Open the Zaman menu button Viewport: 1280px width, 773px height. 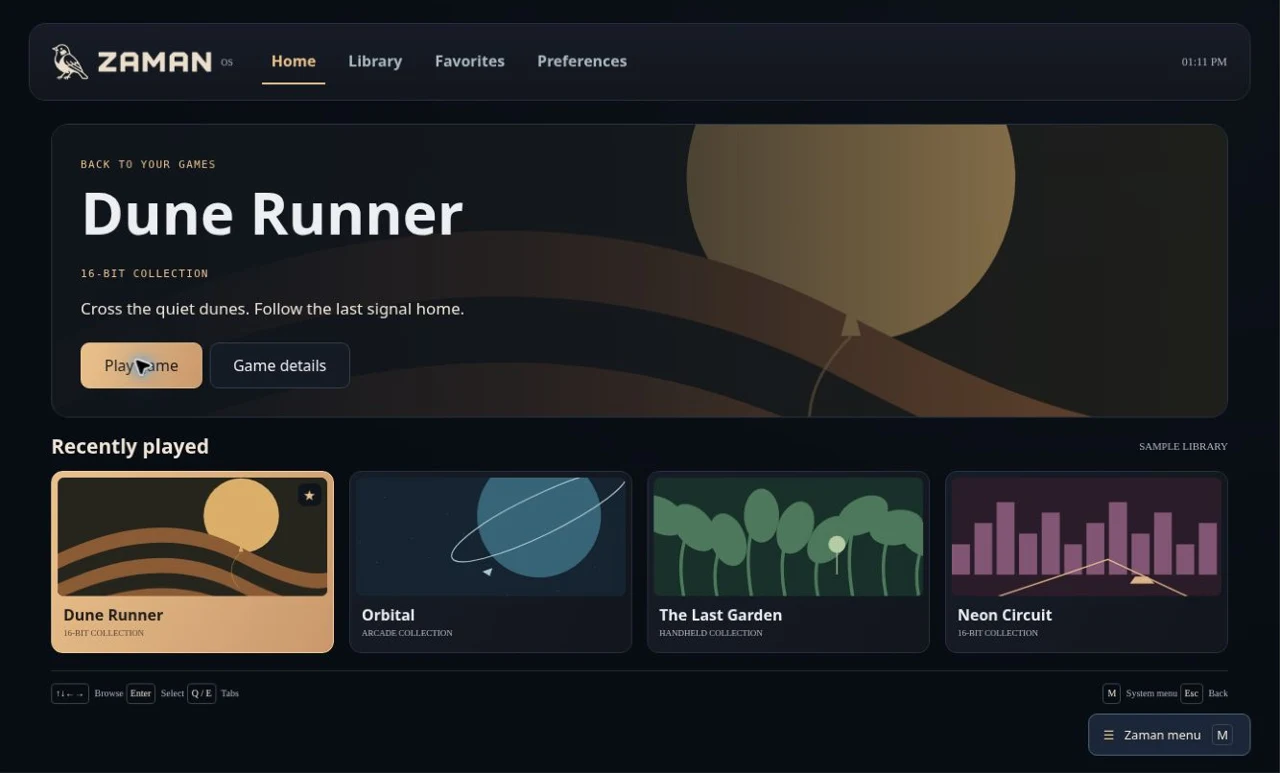point(1169,735)
